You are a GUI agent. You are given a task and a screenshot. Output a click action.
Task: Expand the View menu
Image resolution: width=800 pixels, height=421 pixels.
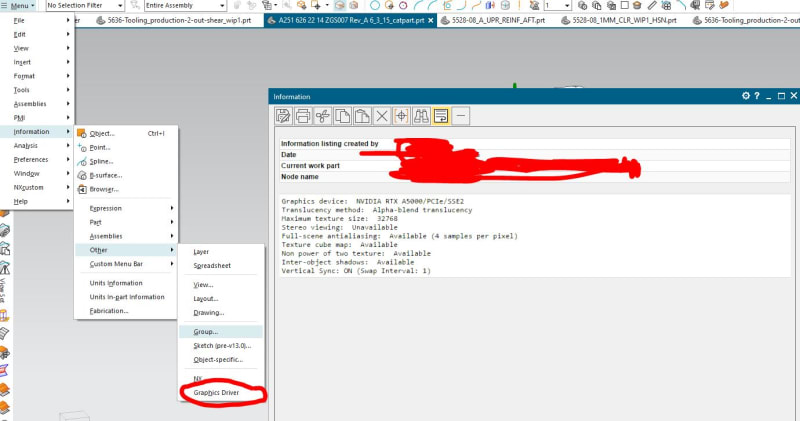pos(38,48)
